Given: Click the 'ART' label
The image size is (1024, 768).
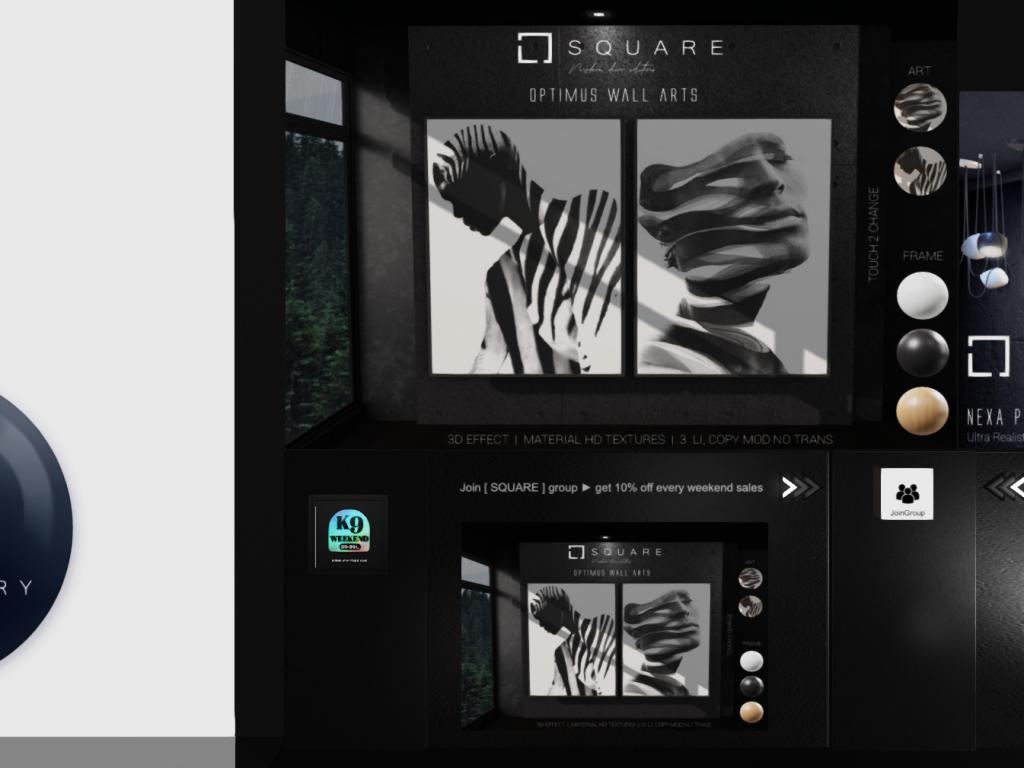Looking at the screenshot, I should (x=920, y=71).
